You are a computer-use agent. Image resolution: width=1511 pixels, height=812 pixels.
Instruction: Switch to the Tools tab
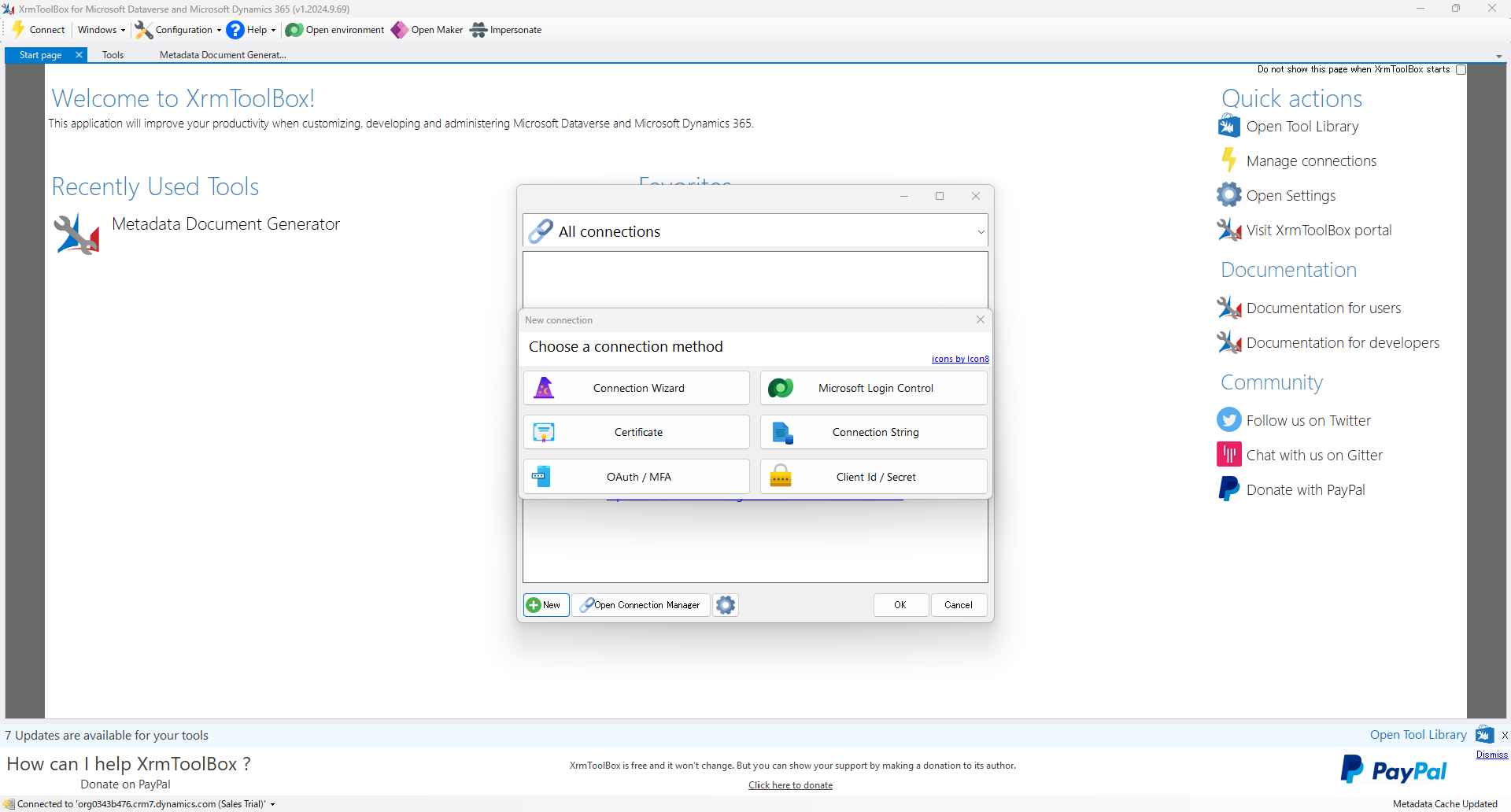(x=113, y=55)
